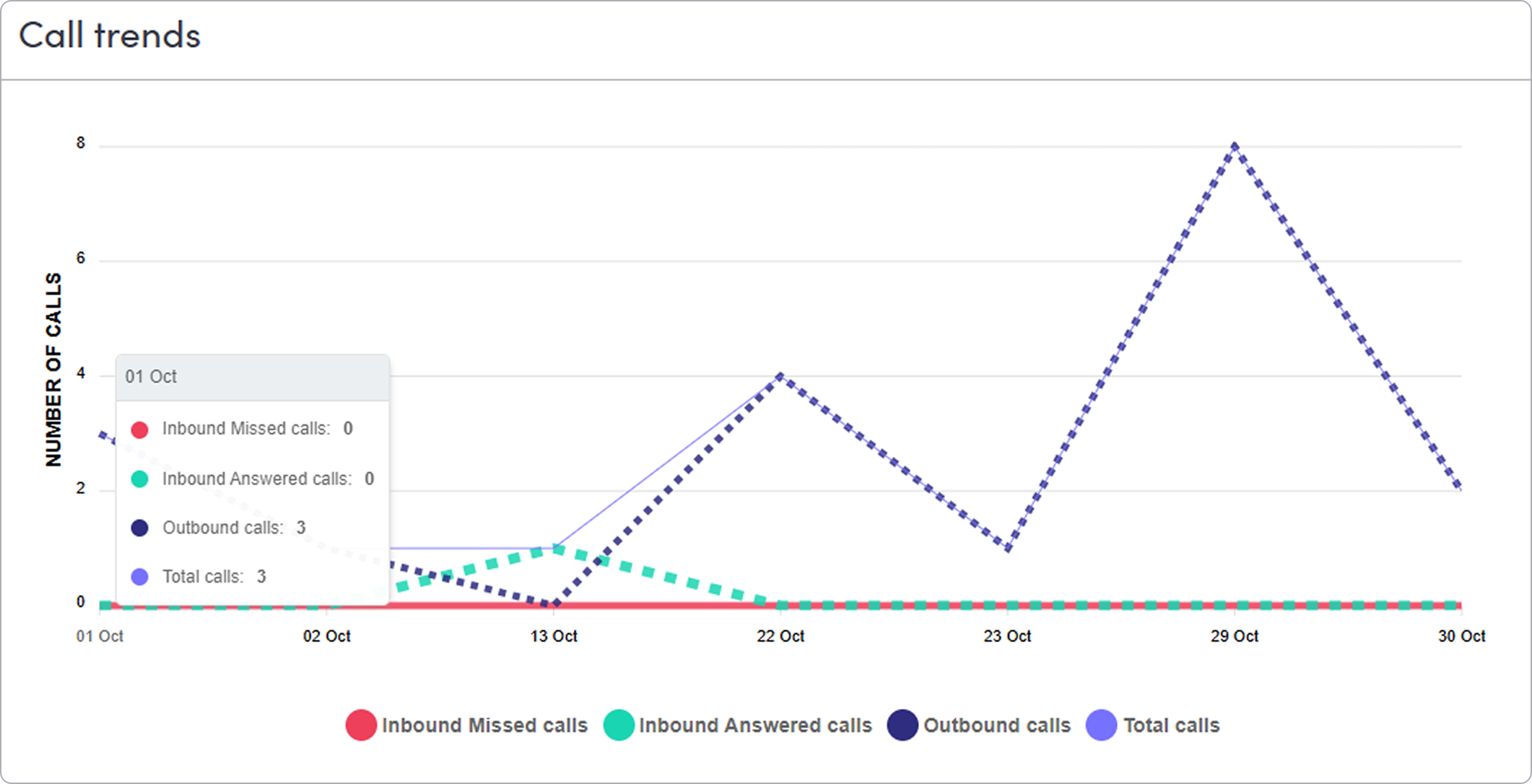
Task: Select the 13 Oct x-axis label
Action: click(554, 636)
